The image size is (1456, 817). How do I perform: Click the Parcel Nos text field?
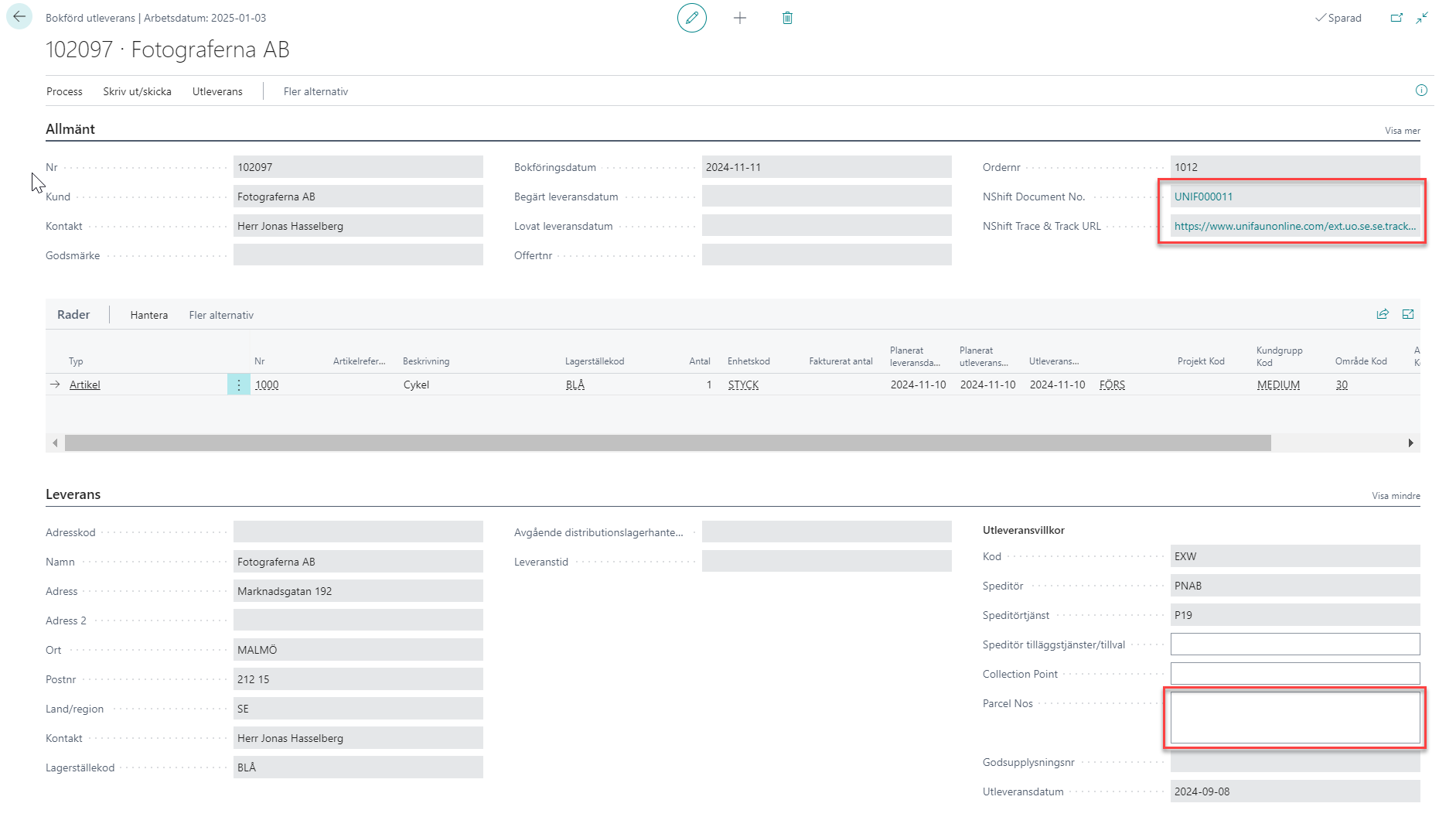click(x=1294, y=717)
